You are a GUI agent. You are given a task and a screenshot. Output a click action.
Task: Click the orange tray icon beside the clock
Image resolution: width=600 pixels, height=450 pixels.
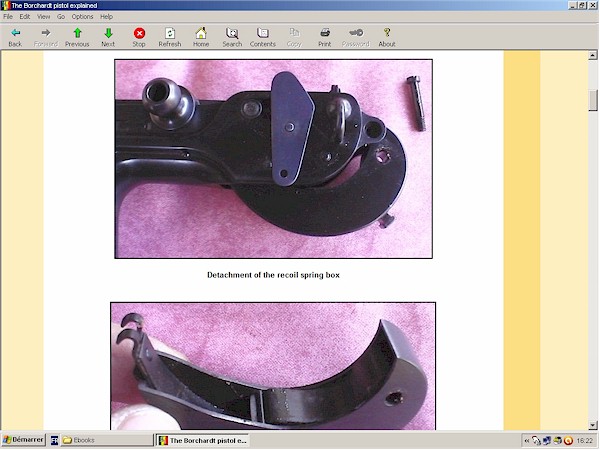[569, 441]
